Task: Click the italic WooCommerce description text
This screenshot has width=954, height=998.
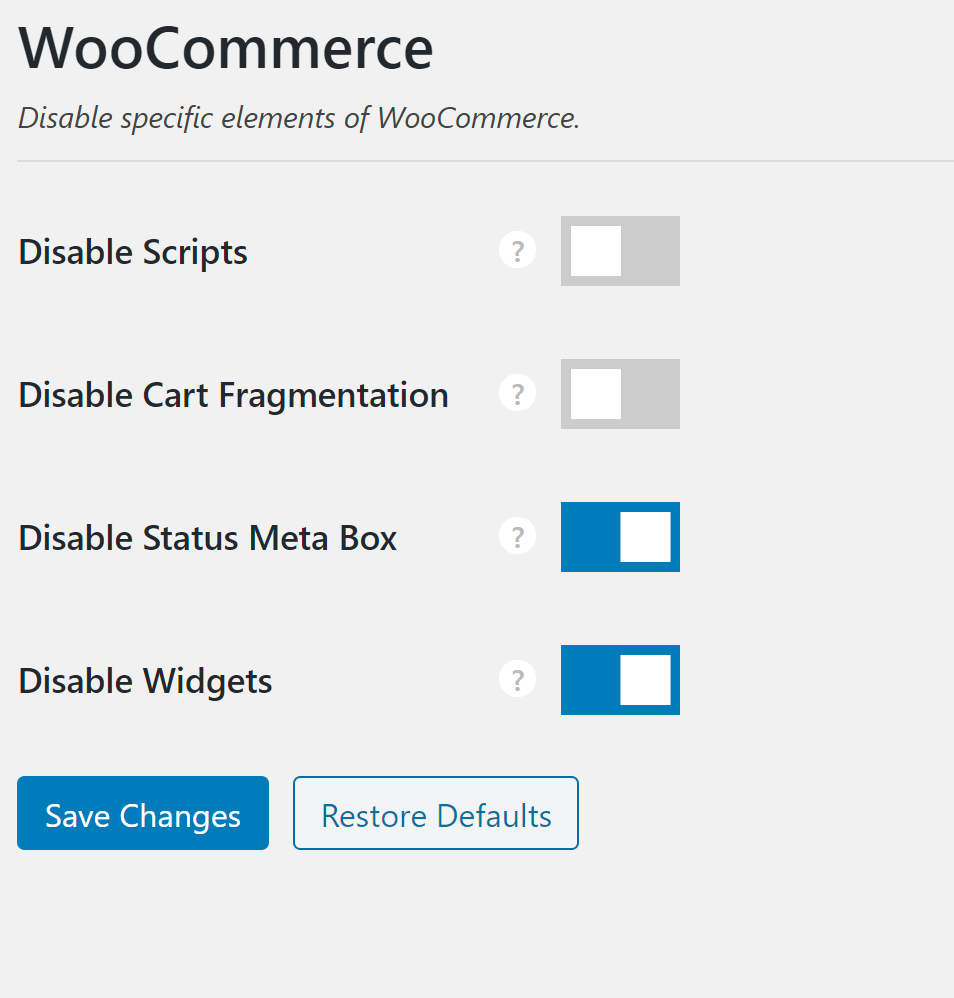Action: (x=299, y=118)
